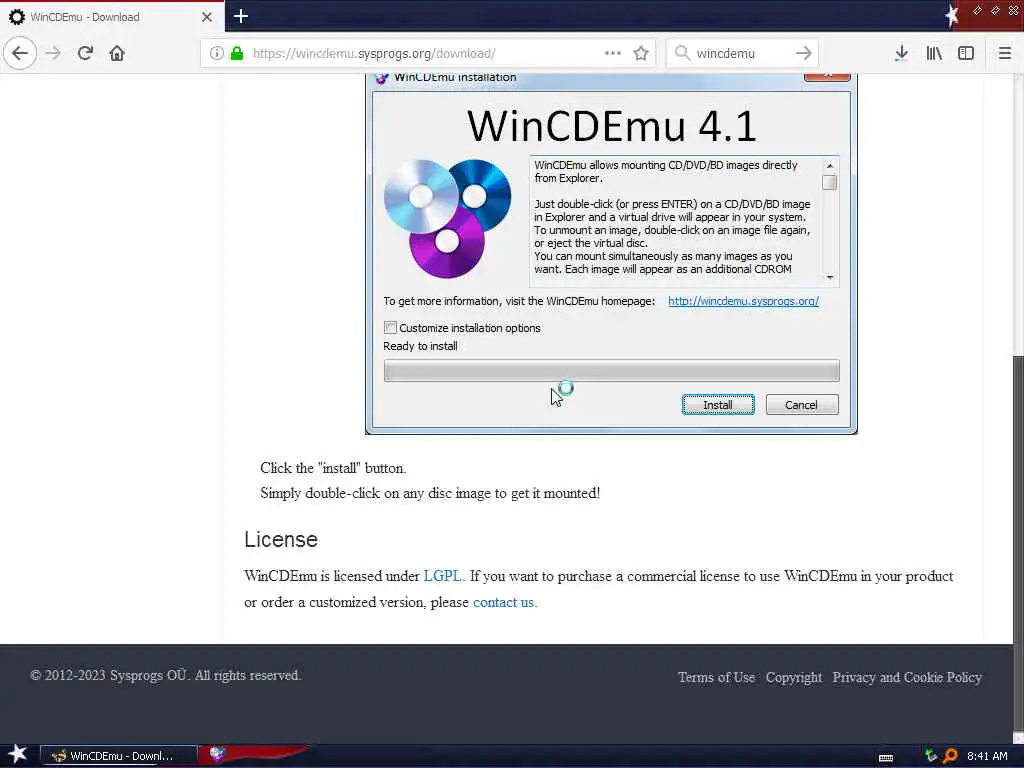Open a new tab

tap(241, 16)
